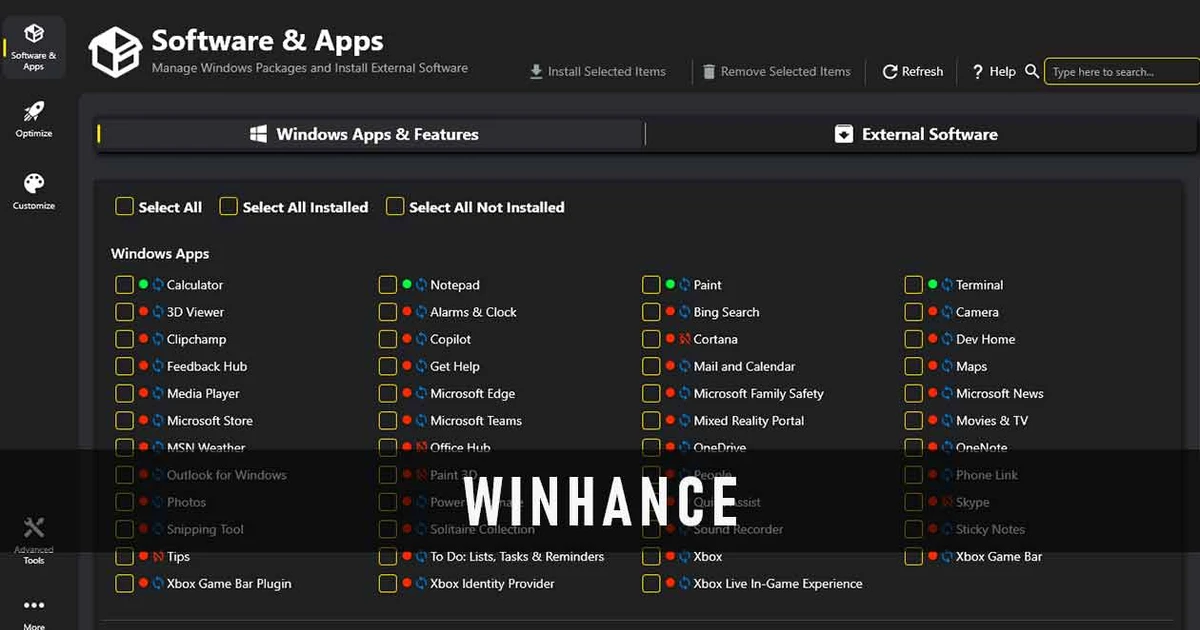Open the Customize palette section
The image size is (1200, 630).
(34, 191)
